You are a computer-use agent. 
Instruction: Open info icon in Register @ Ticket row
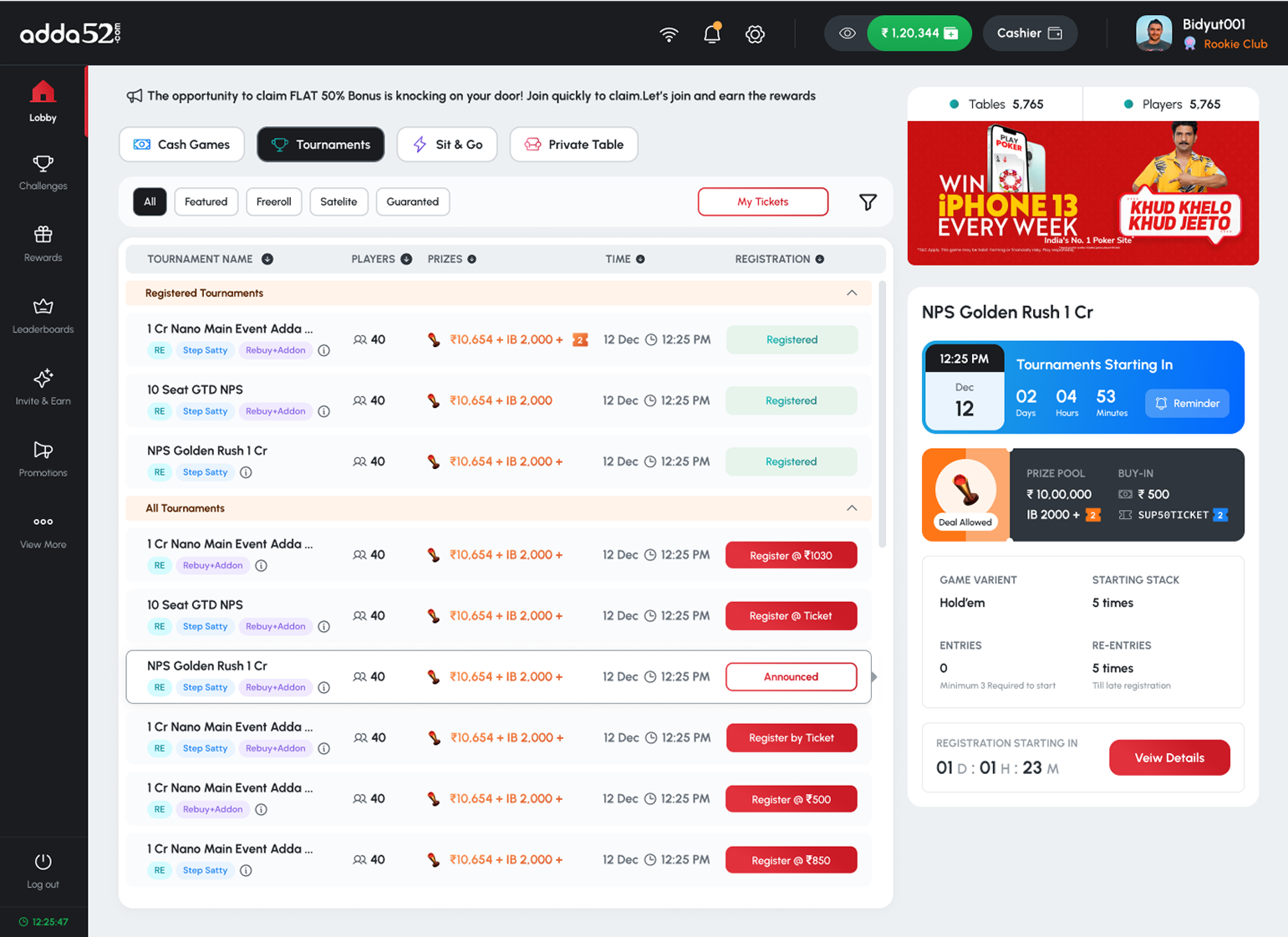tap(324, 627)
